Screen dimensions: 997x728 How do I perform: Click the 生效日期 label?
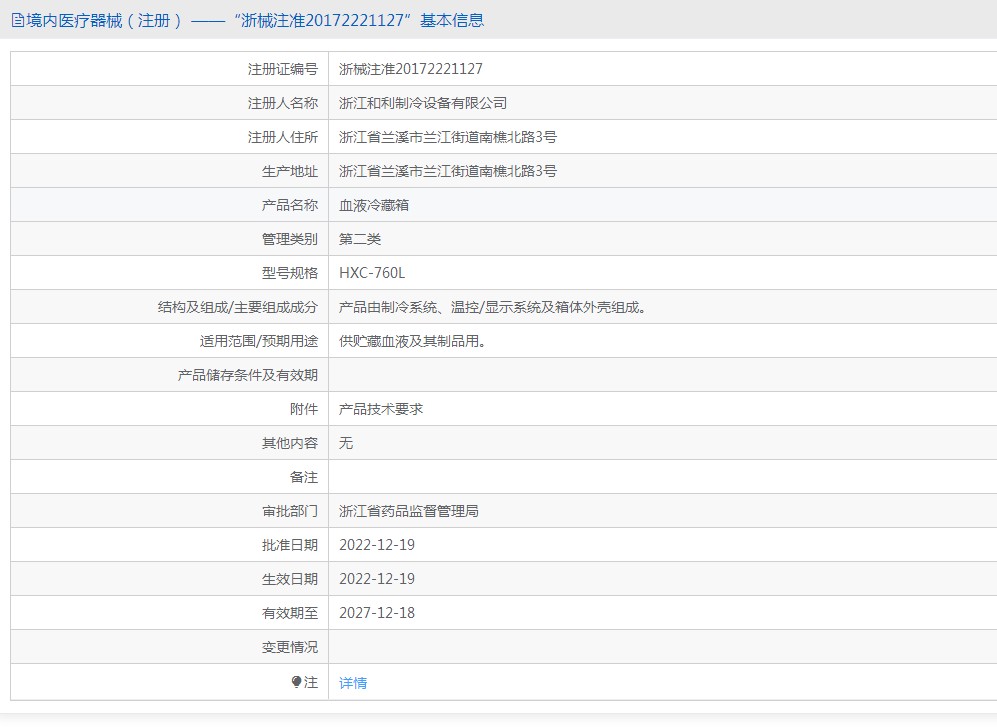tap(290, 579)
